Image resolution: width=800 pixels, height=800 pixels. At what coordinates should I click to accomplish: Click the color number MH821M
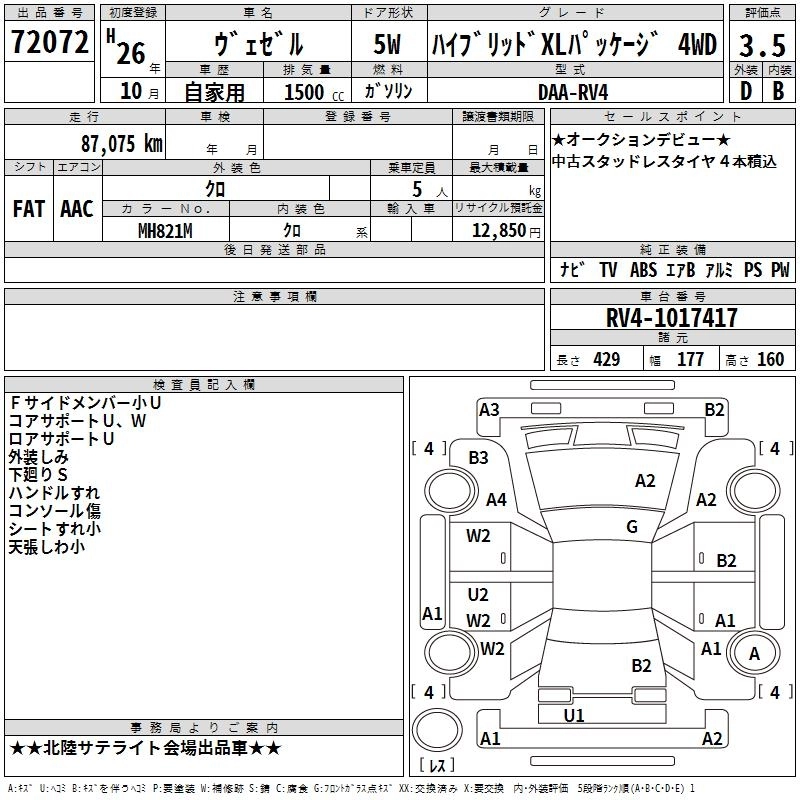point(166,229)
